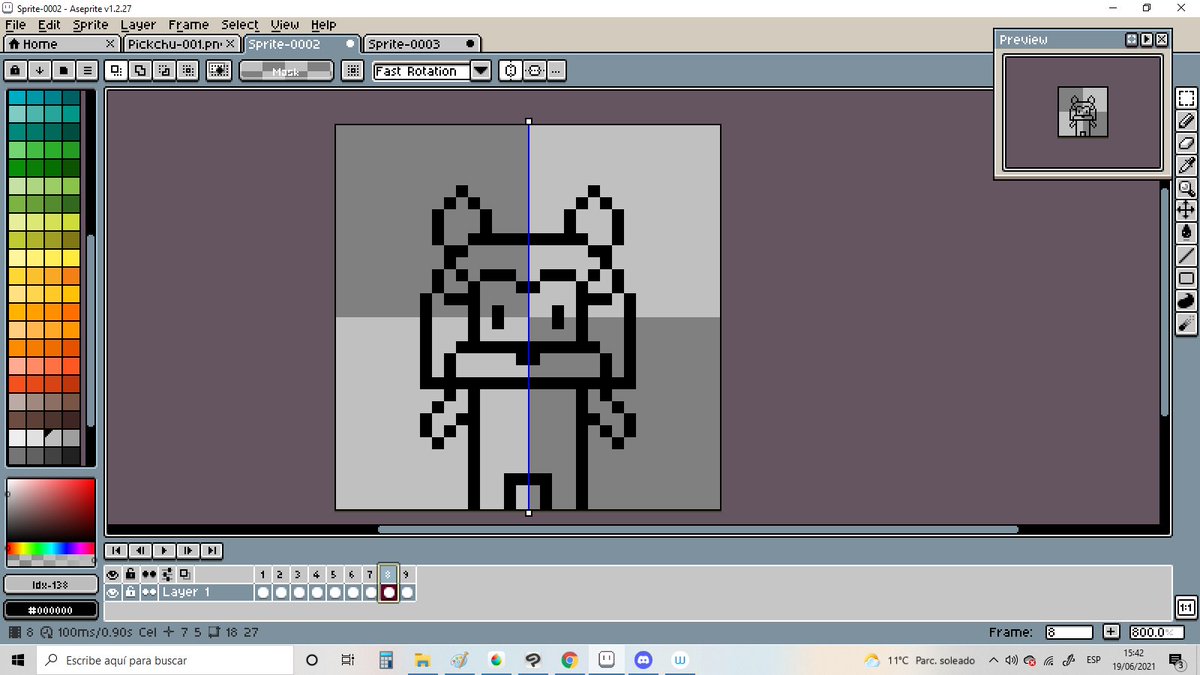Click the pivot grid icon
The image size is (1200, 675).
[352, 71]
